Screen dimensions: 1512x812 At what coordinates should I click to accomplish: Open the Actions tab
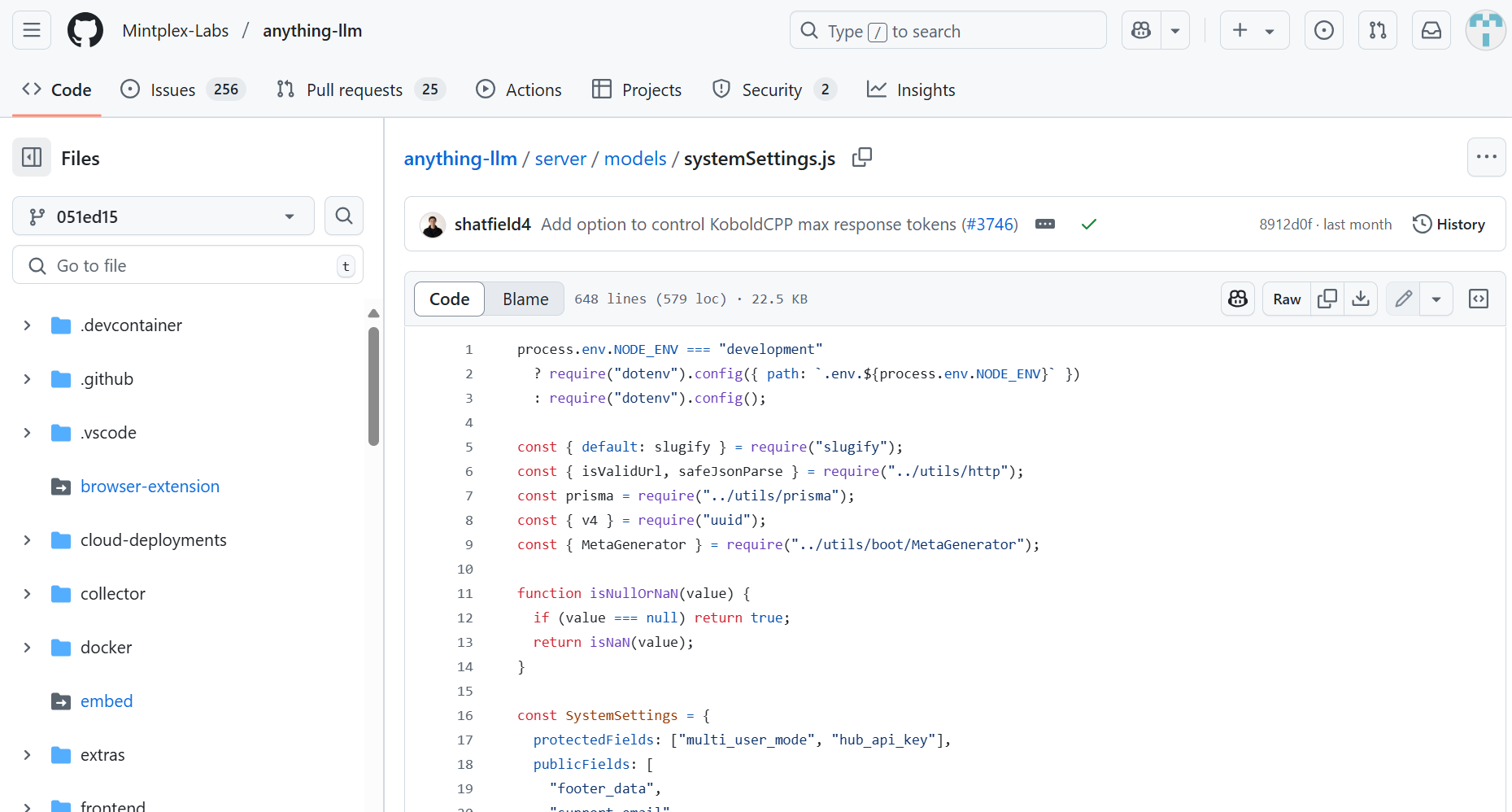[519, 89]
